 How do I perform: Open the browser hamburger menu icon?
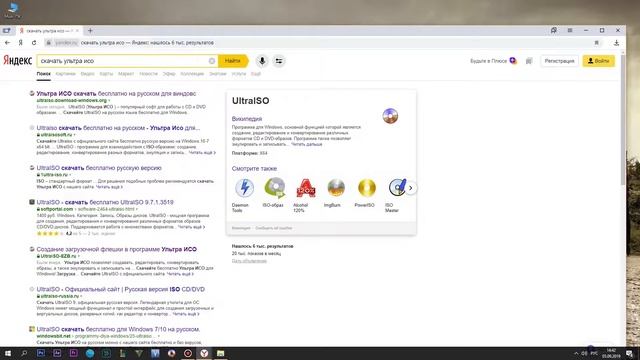point(570,30)
